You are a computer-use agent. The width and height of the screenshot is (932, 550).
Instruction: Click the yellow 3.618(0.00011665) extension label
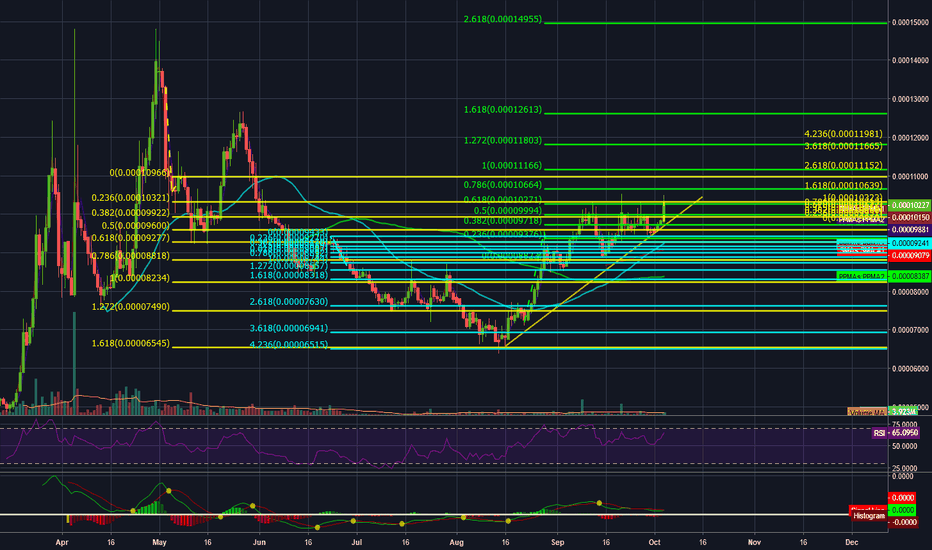point(843,146)
